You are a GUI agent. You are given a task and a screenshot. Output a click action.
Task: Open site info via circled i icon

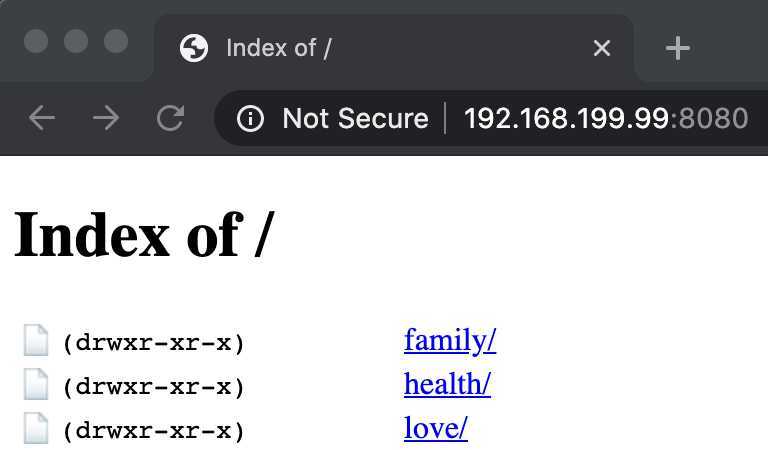(250, 118)
